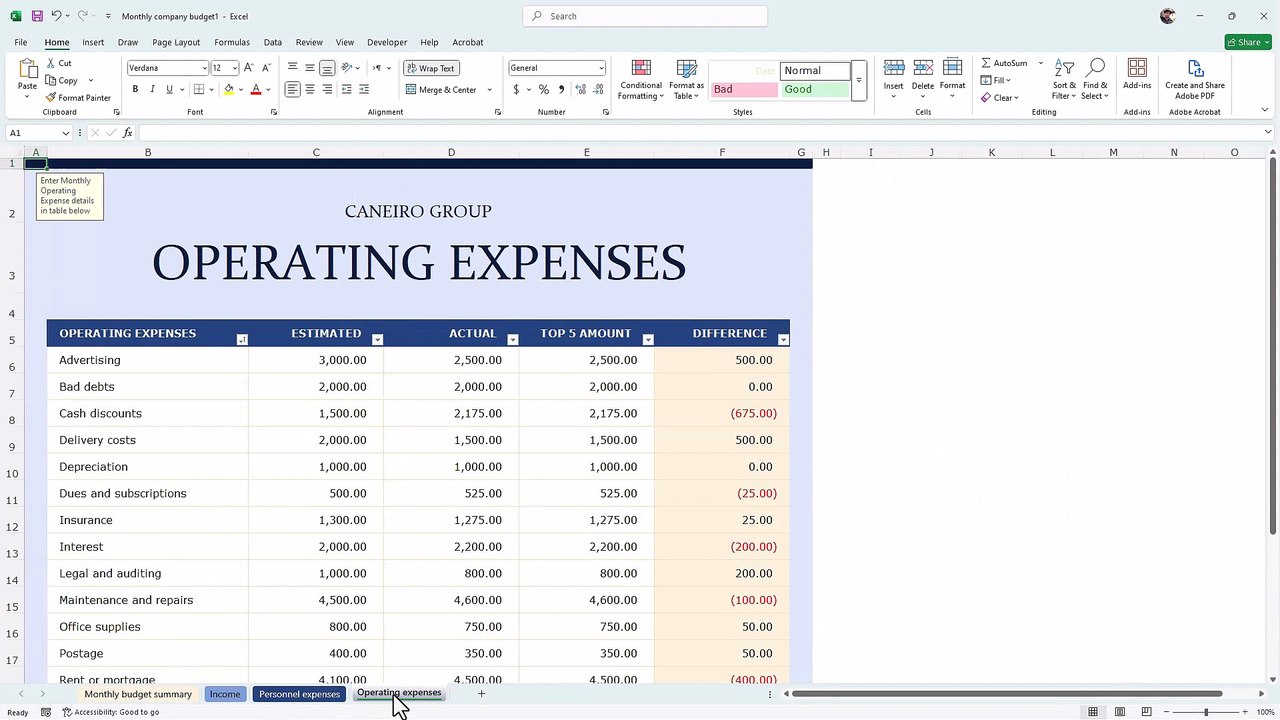Activate the Format Painter
Image resolution: width=1280 pixels, height=720 pixels.
click(x=78, y=98)
